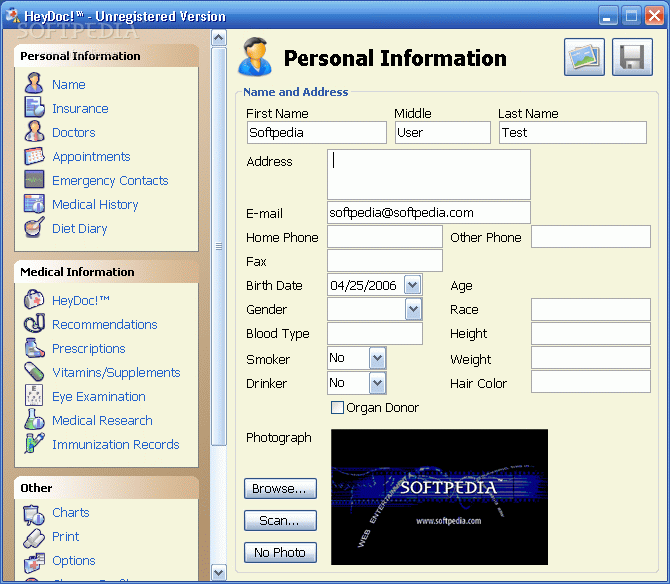
Task: Open Immunization Records link
Action: pos(116,444)
